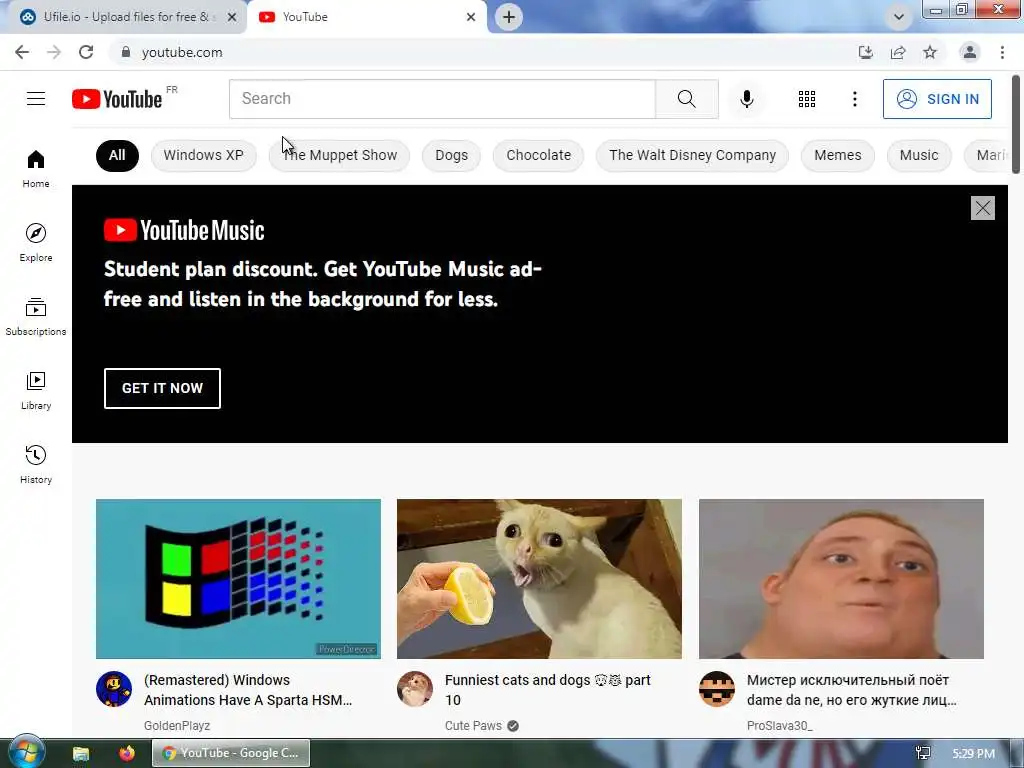Start voice search with microphone icon

pyautogui.click(x=746, y=99)
